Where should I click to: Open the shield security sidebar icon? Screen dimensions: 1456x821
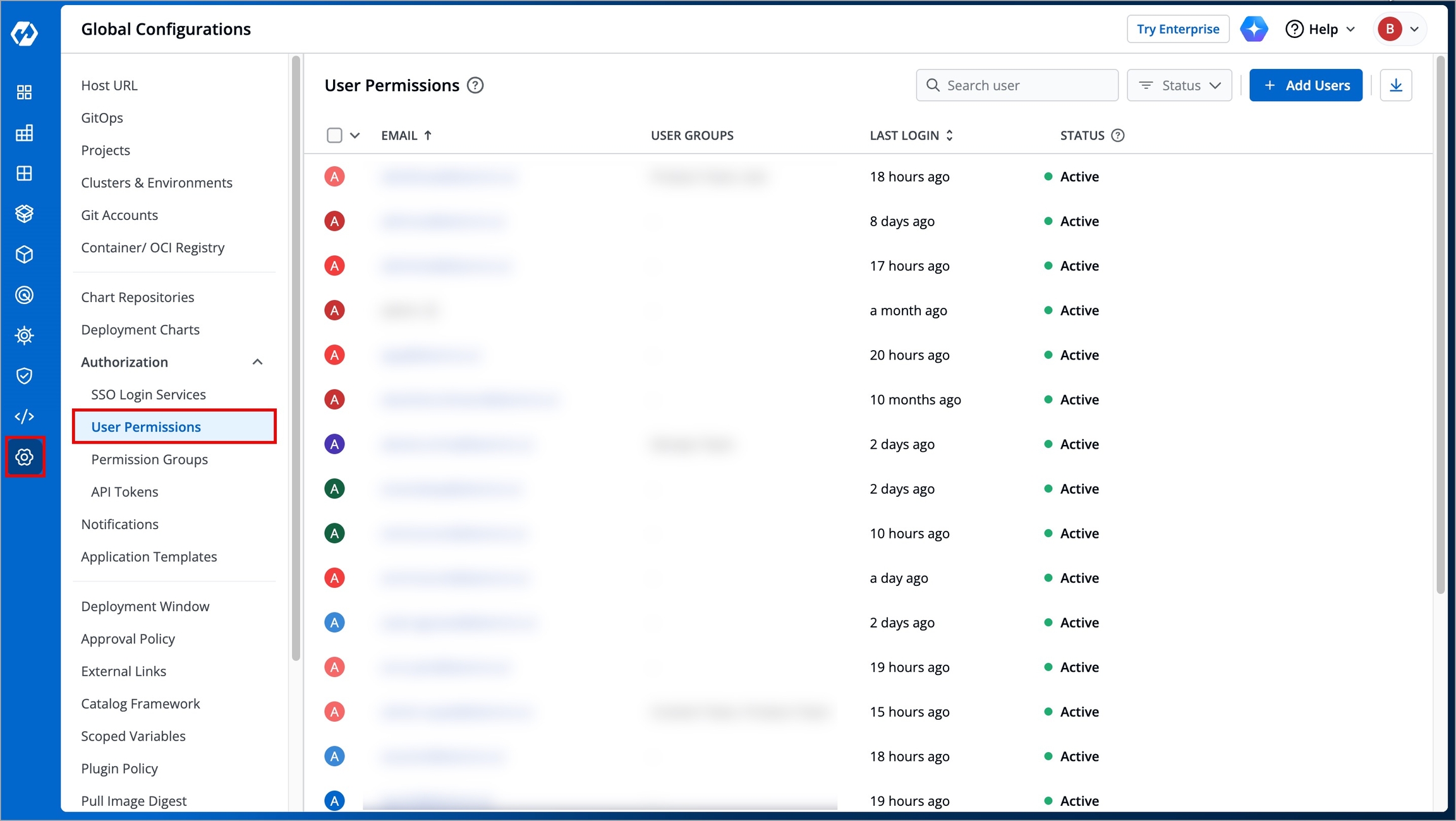tap(24, 376)
